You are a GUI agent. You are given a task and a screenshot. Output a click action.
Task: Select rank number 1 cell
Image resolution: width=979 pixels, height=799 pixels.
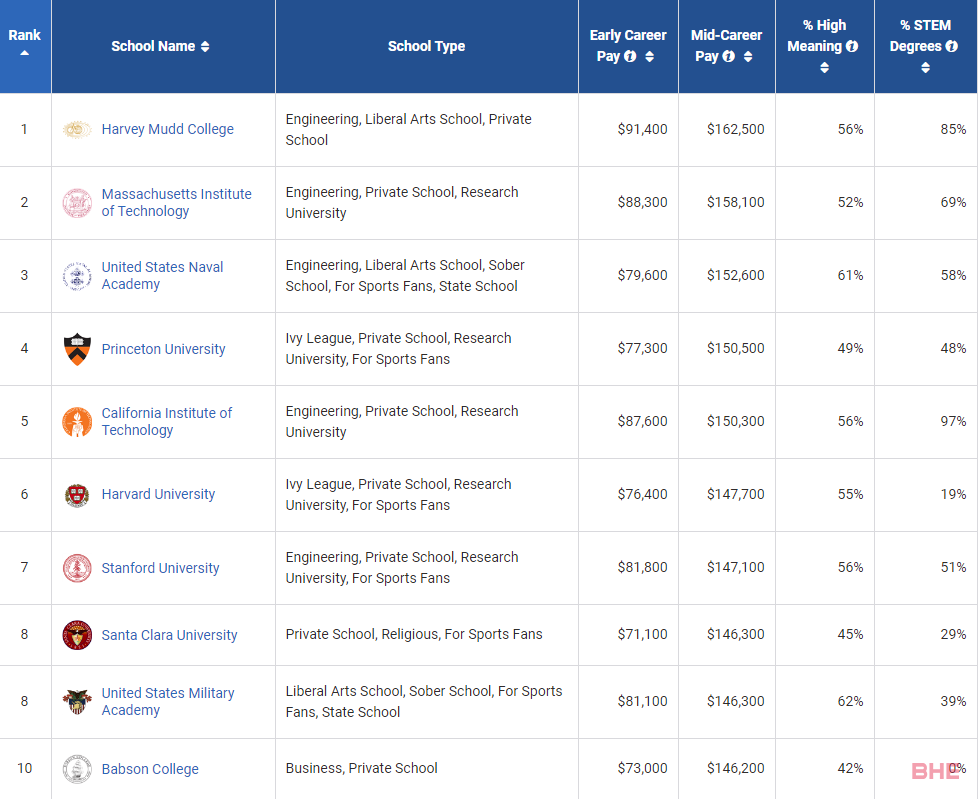click(24, 129)
